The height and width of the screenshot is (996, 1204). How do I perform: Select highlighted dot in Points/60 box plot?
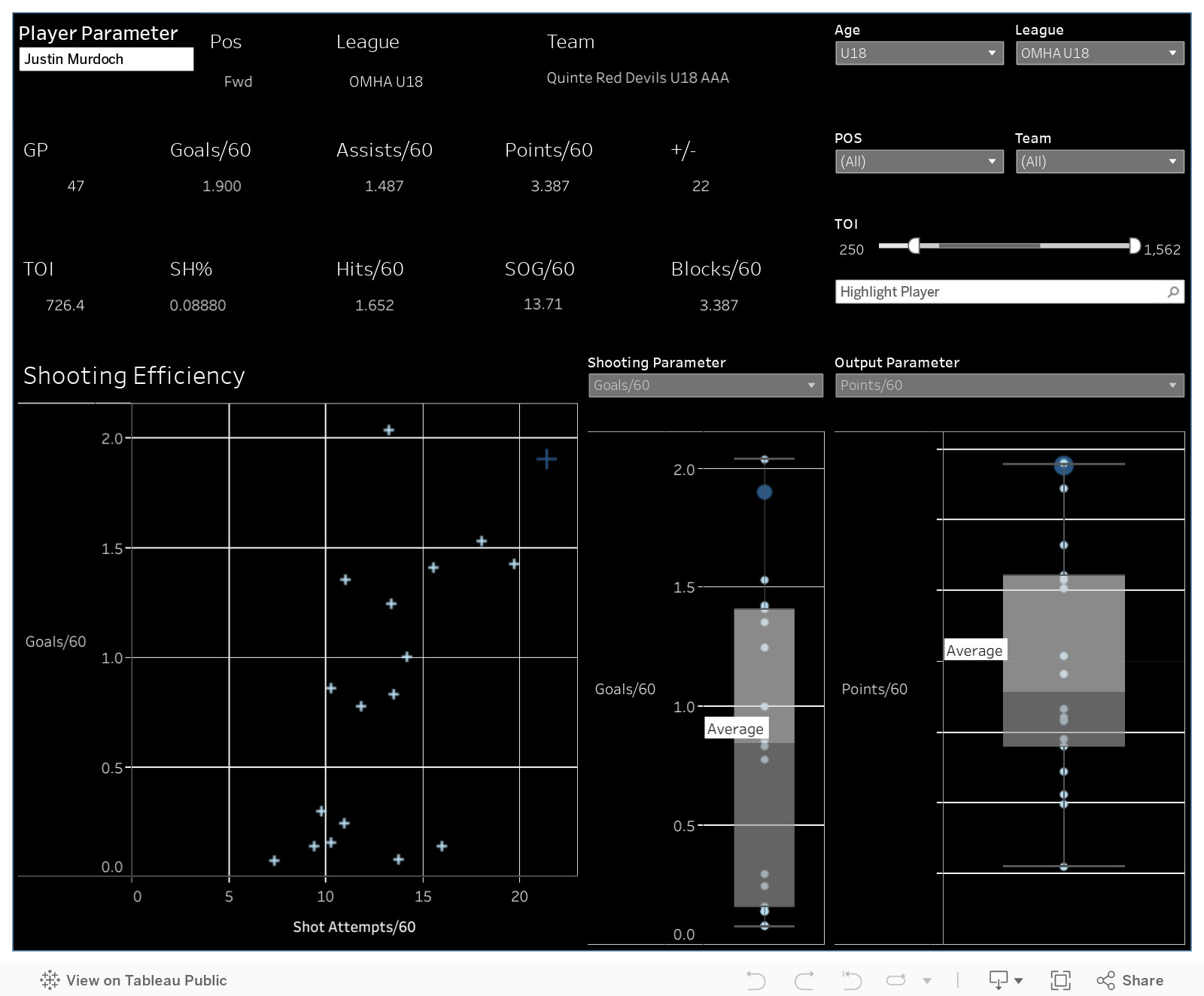click(x=1063, y=465)
